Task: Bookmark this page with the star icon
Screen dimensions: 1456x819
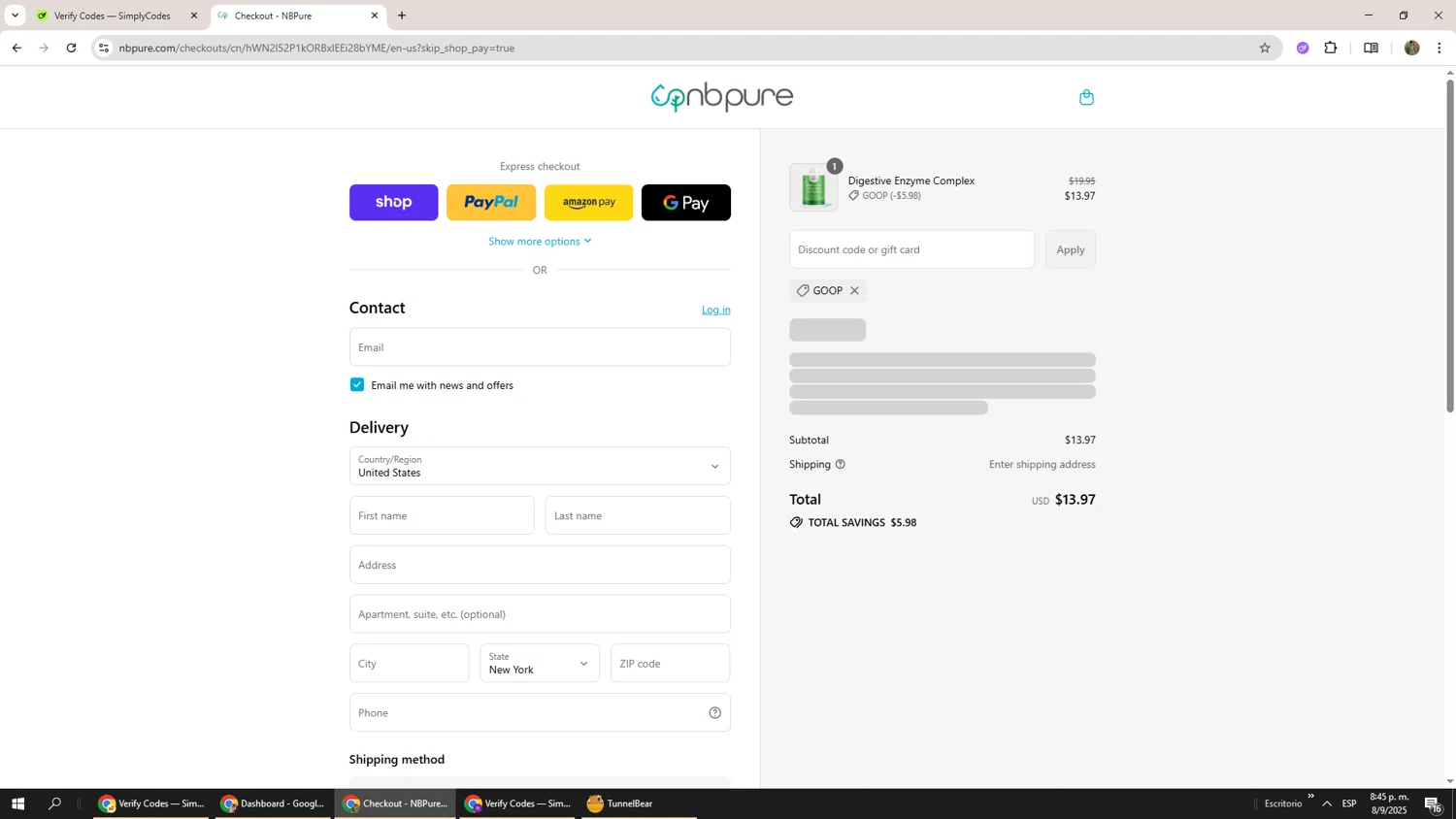Action: coord(1264,48)
